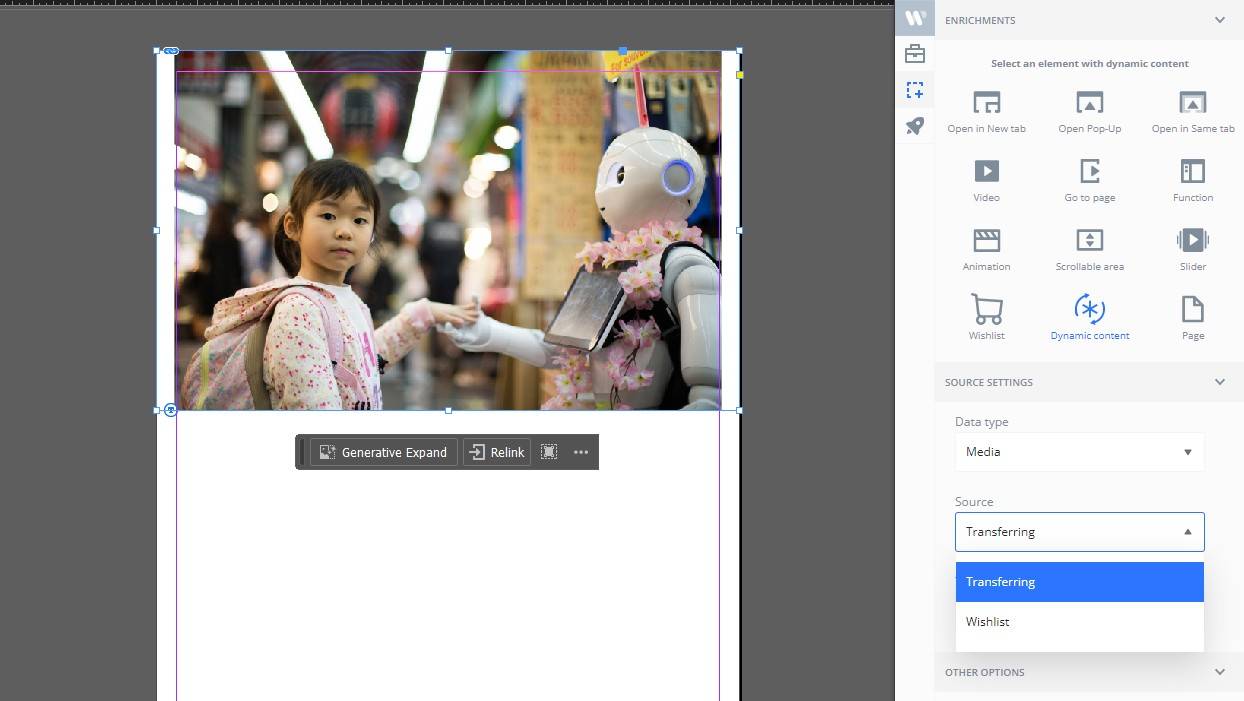This screenshot has height=701, width=1244.
Task: Click the Generative Expand button
Action: coord(384,452)
